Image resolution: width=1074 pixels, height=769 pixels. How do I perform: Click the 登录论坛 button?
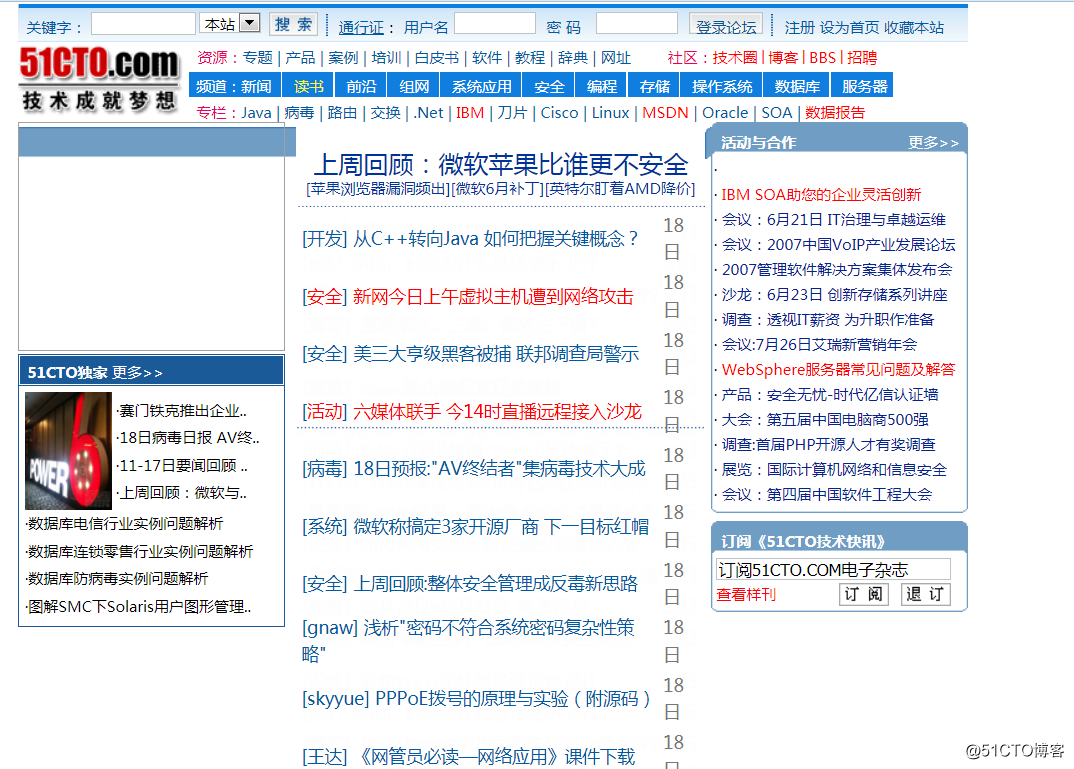pos(725,25)
